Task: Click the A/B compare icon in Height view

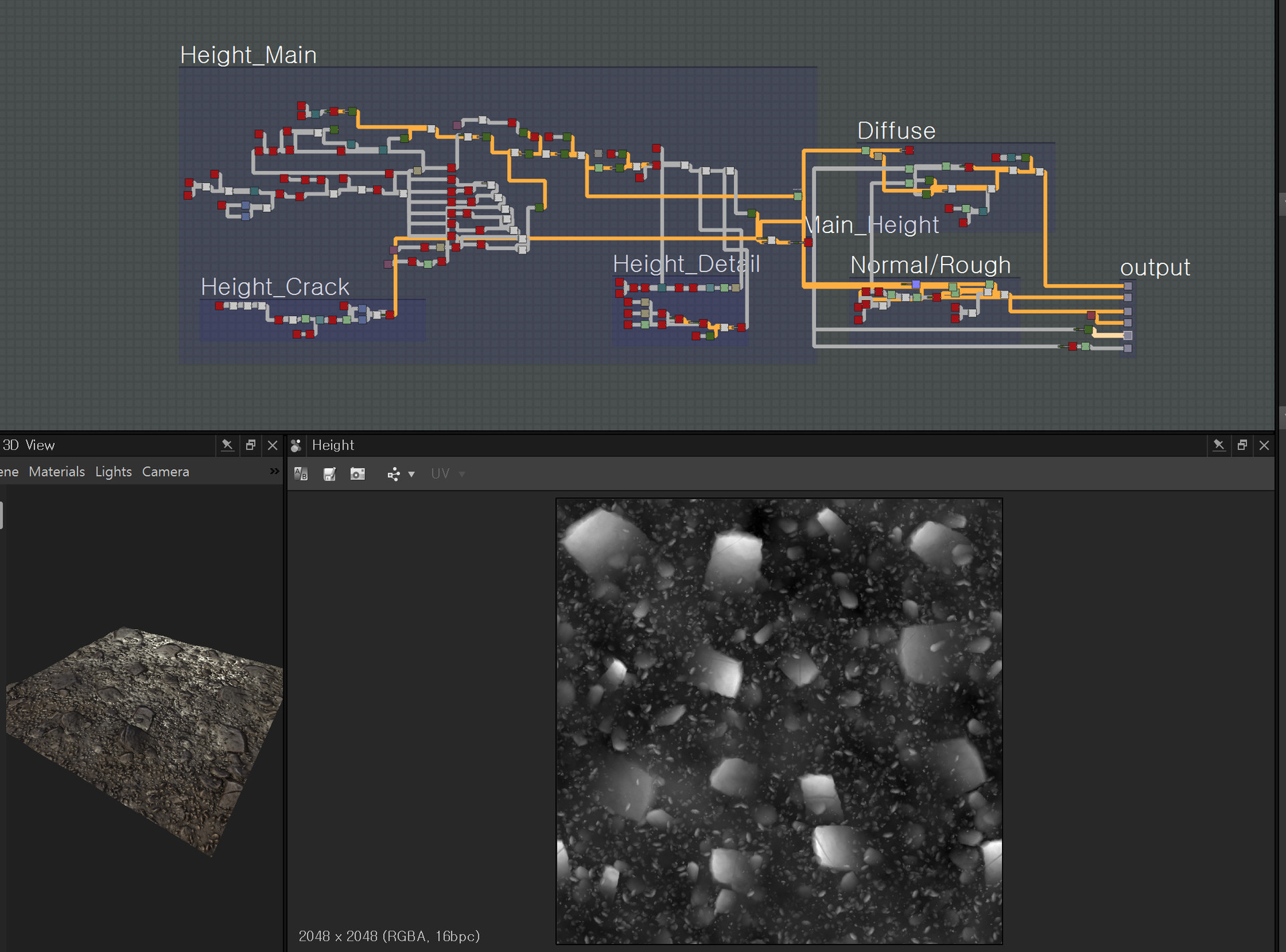Action: click(301, 474)
